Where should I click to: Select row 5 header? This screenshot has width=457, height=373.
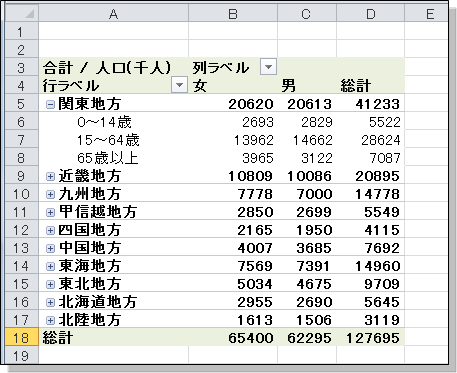point(22,104)
